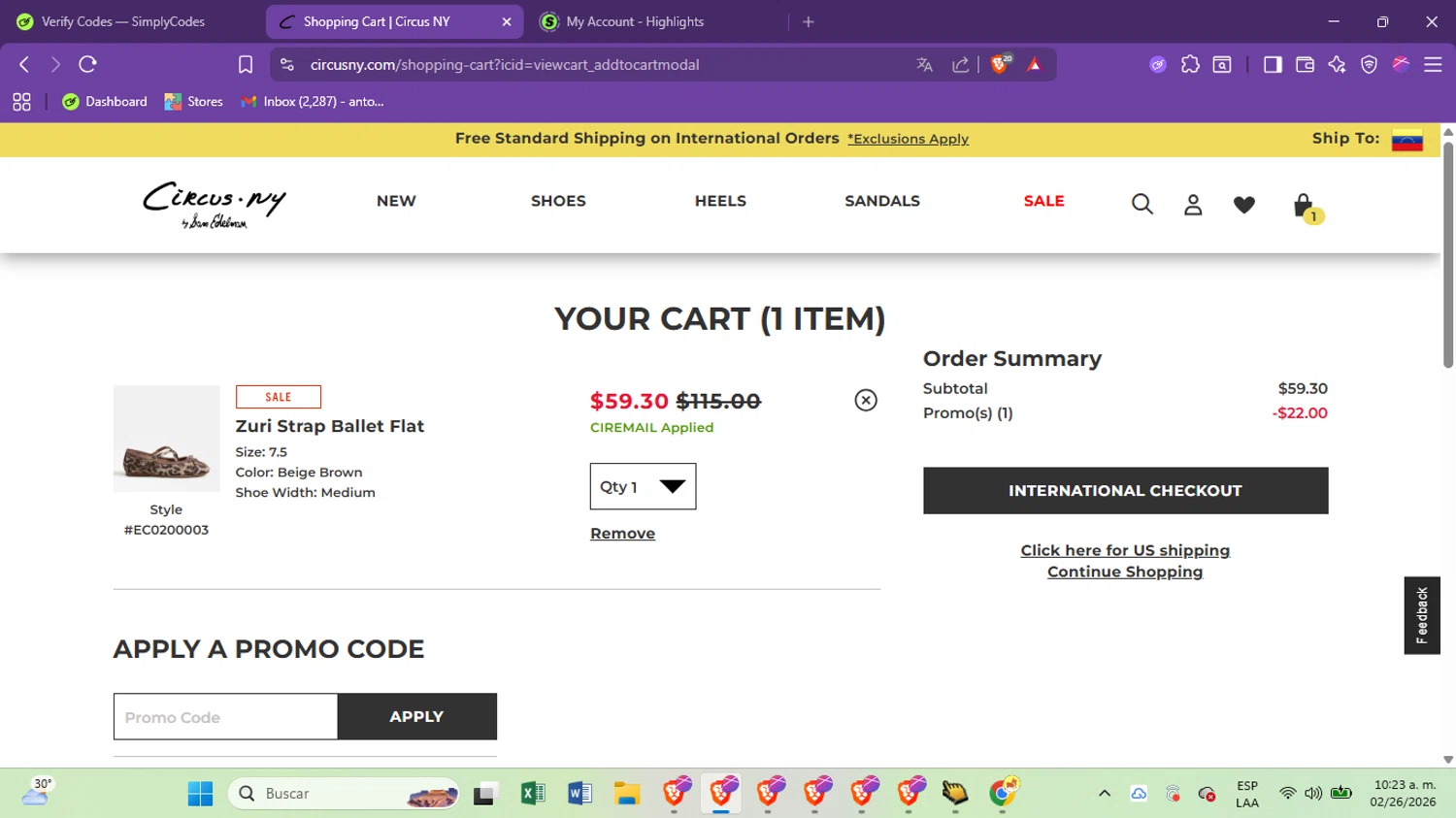Open the Feedback side tab
The image size is (1456, 818).
(x=1422, y=615)
